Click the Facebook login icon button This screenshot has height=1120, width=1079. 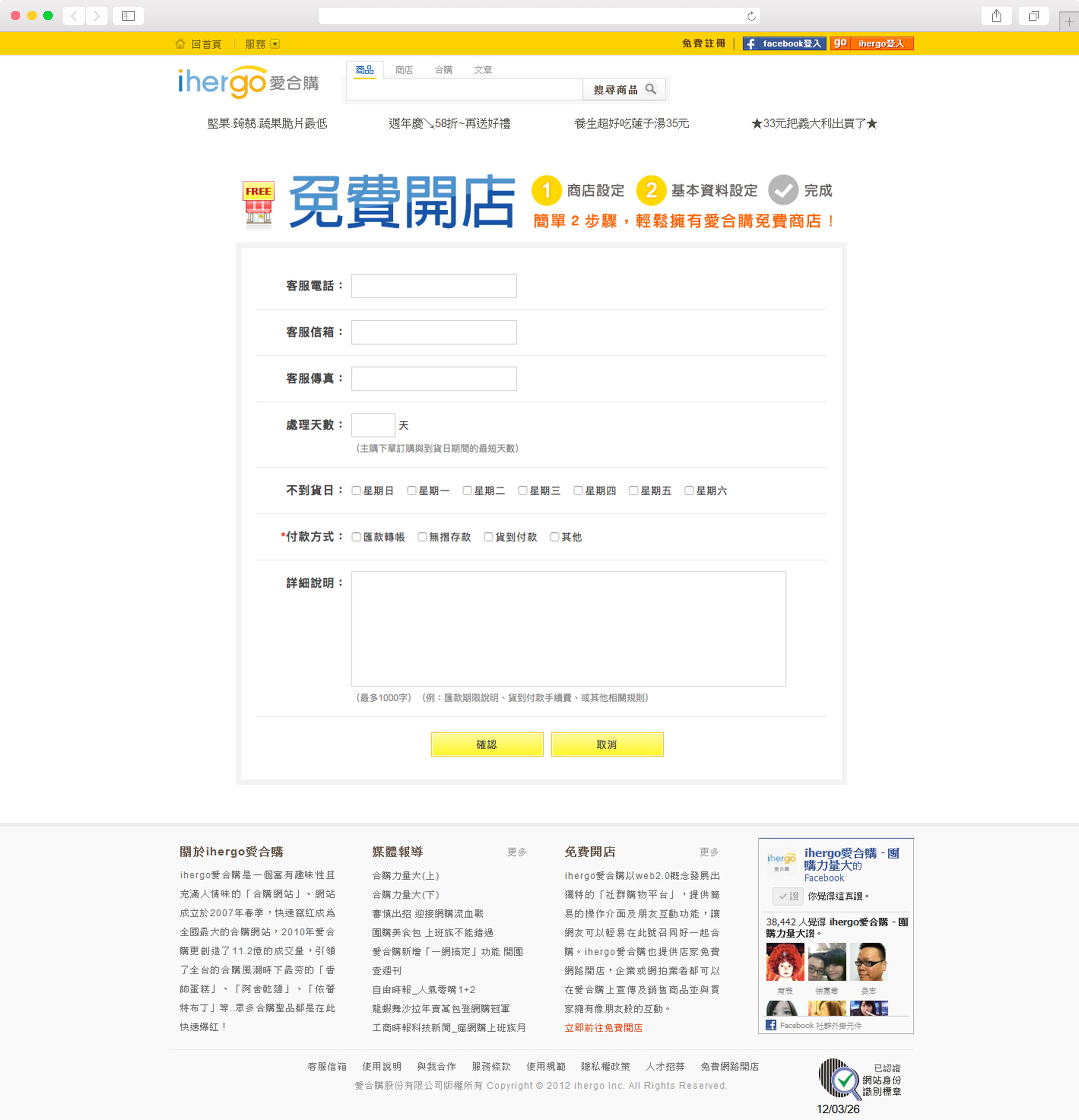click(750, 44)
